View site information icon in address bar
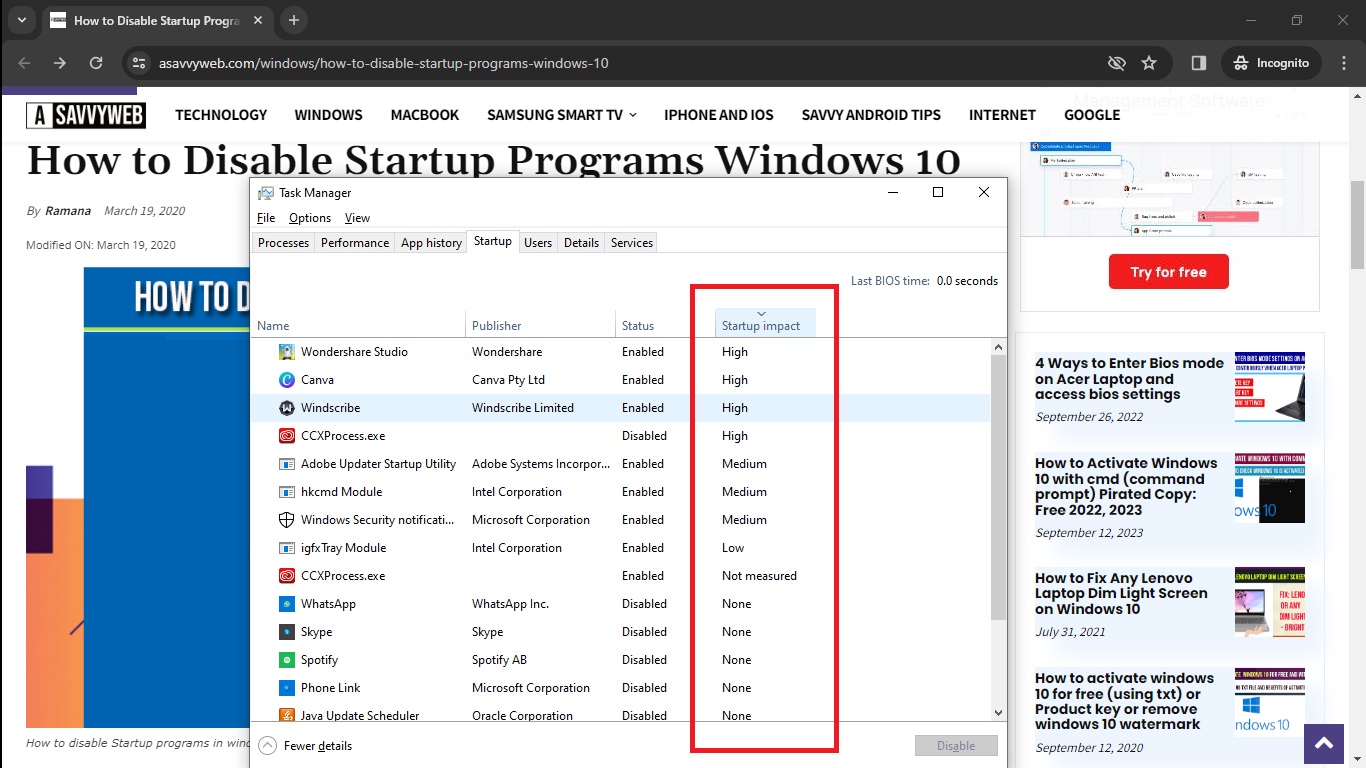 point(138,63)
